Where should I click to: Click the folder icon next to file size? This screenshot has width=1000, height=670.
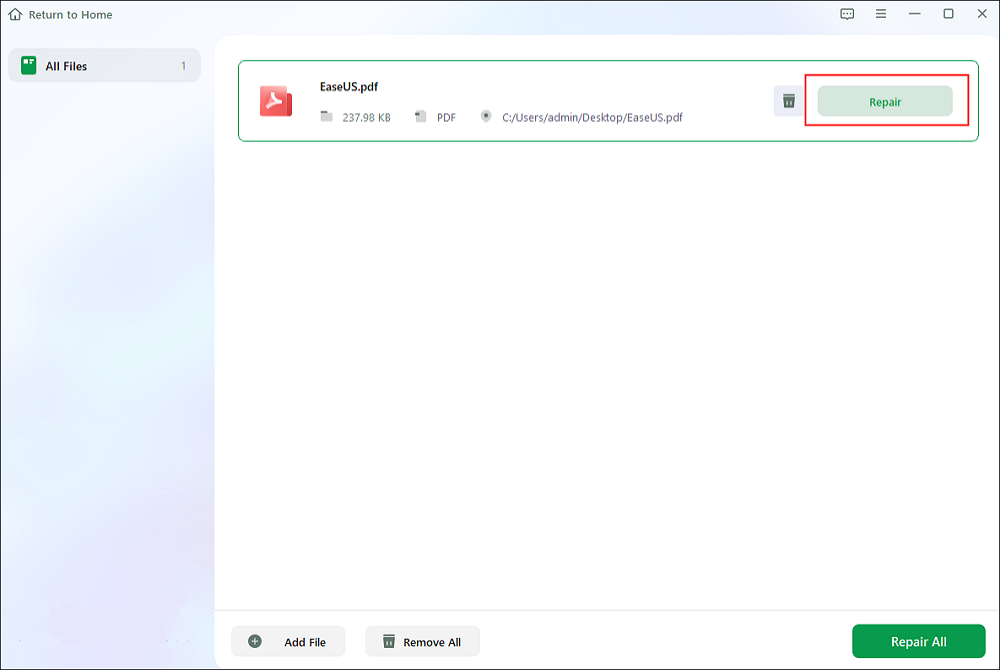coord(327,116)
